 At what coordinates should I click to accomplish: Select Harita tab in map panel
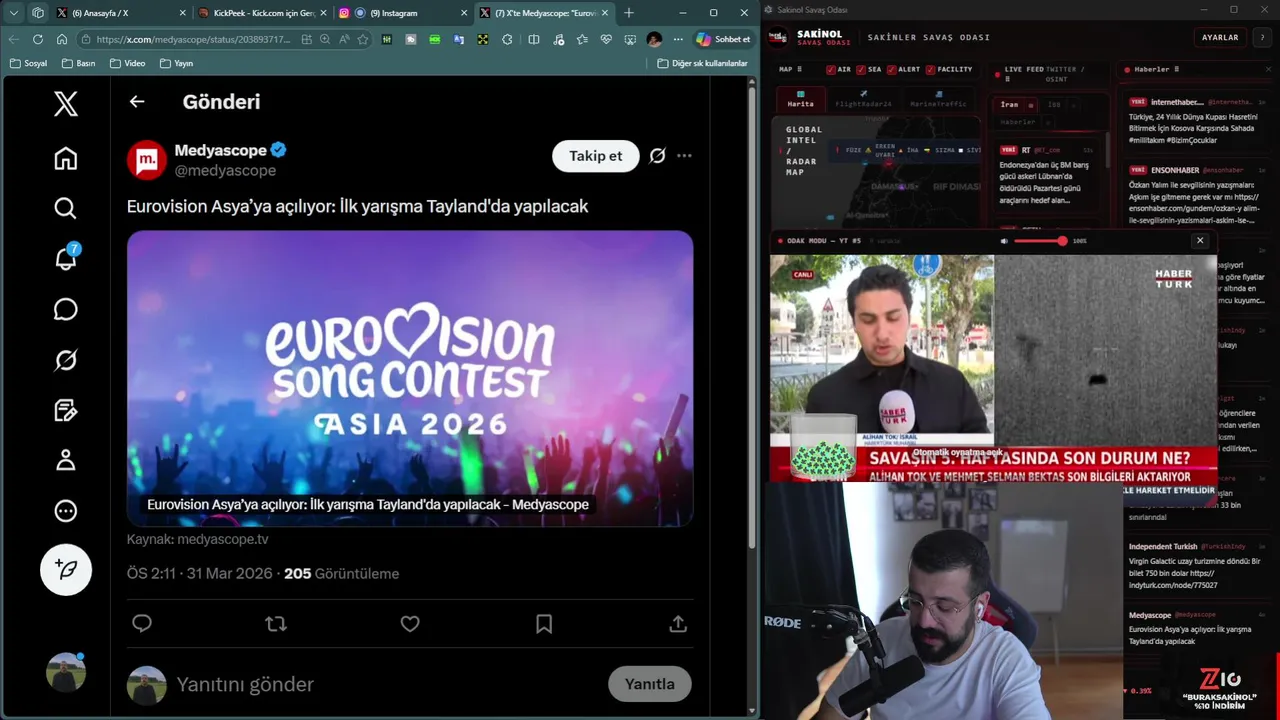click(x=800, y=100)
